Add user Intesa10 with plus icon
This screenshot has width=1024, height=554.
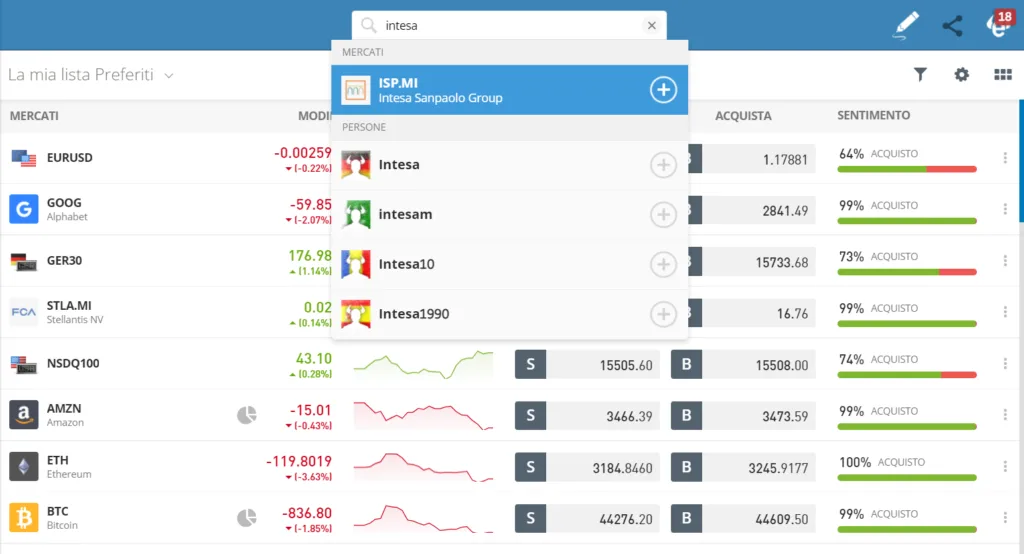click(663, 264)
